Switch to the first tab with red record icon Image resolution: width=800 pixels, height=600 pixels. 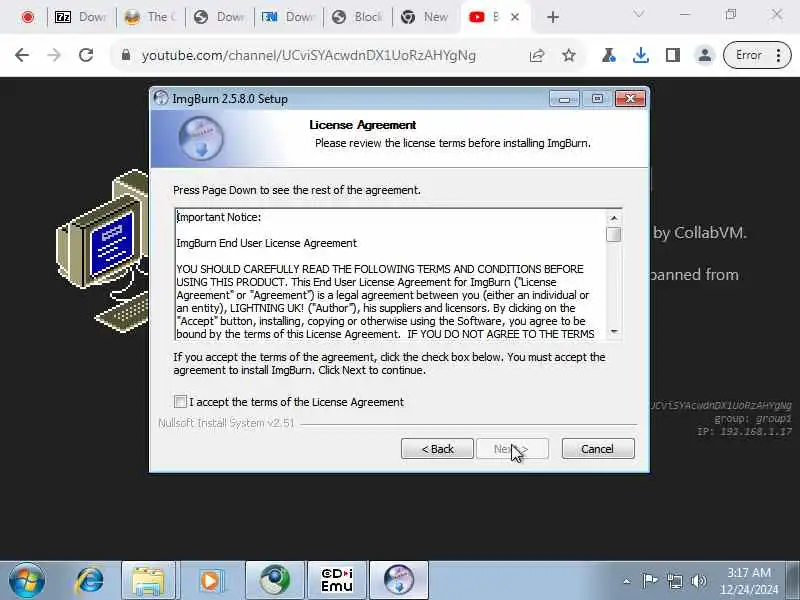(28, 17)
